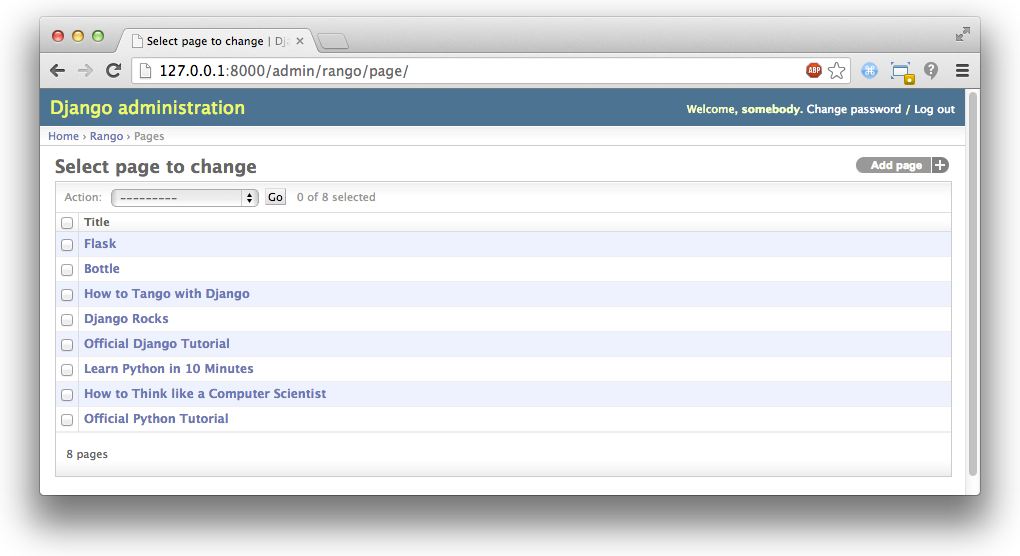Go back with the browser back arrow
This screenshot has width=1020, height=556.
tap(57, 70)
